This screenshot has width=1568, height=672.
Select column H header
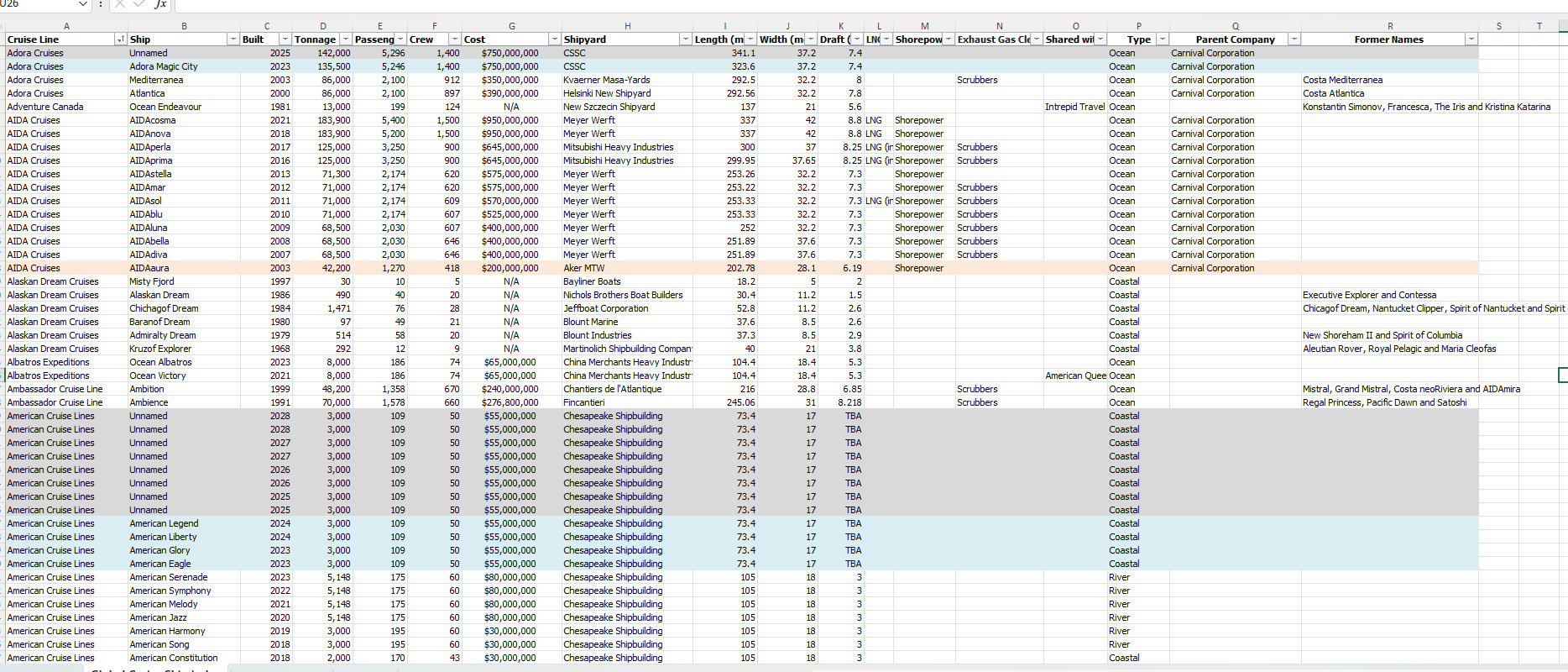click(627, 26)
